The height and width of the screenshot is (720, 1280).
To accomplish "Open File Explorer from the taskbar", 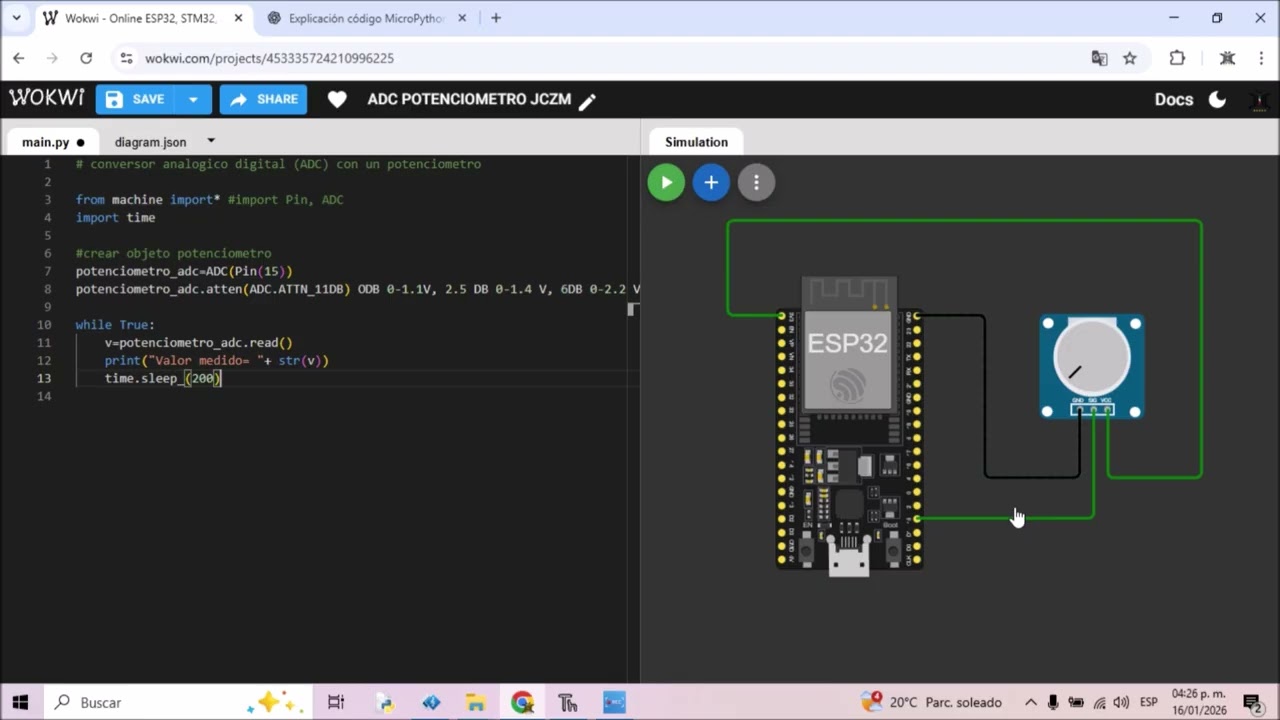I will coord(476,702).
